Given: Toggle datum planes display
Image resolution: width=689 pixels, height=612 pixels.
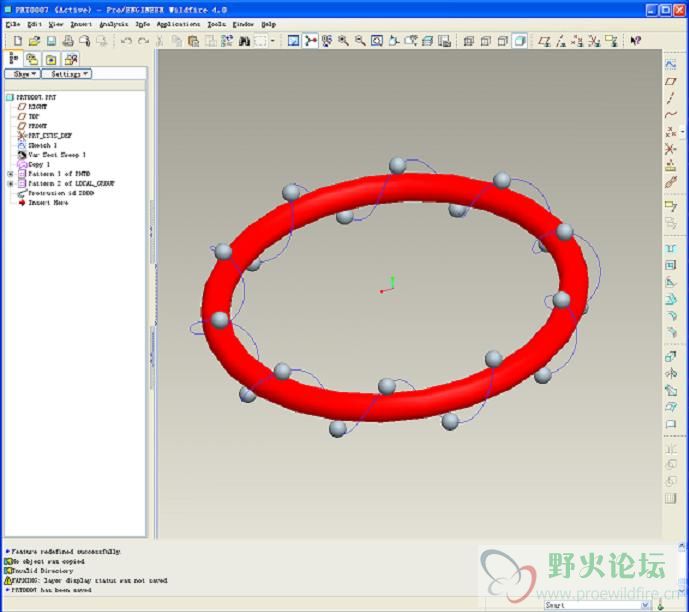Looking at the screenshot, I should pyautogui.click(x=544, y=41).
